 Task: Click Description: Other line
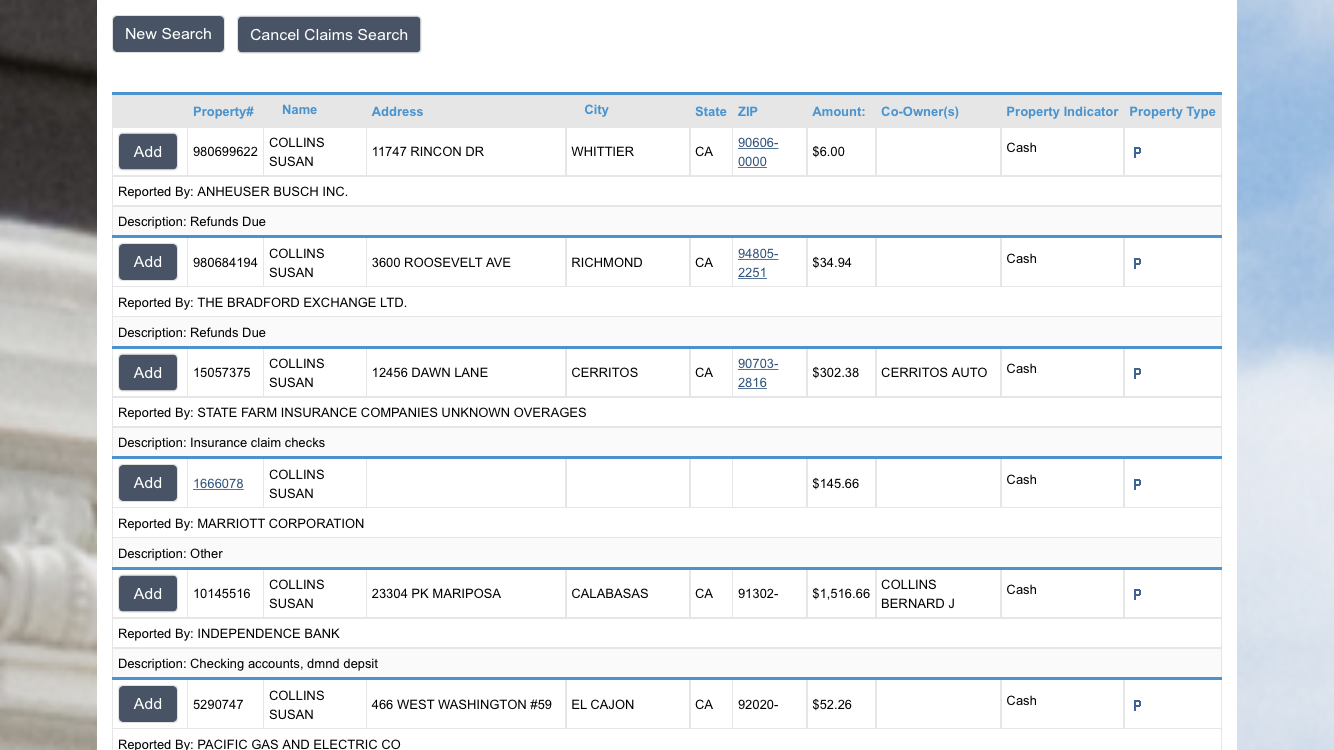point(667,553)
